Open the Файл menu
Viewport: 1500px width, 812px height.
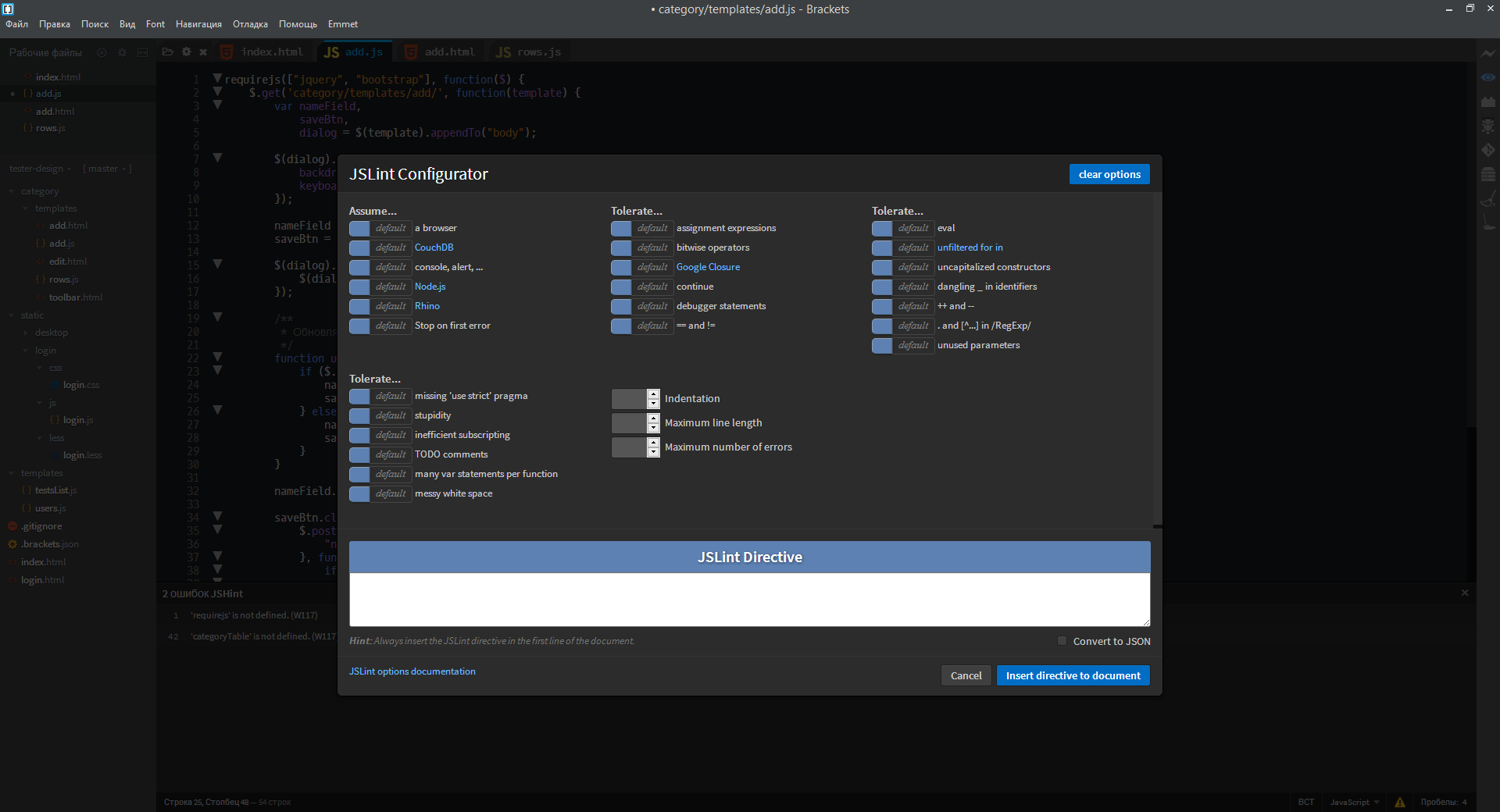[16, 24]
